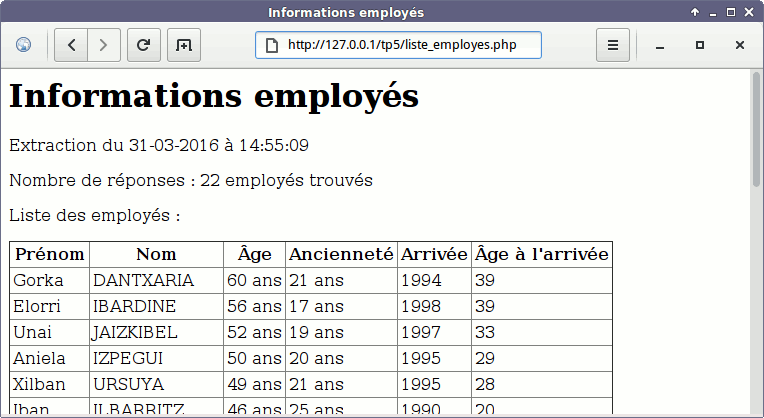Open the hamburger menu button
Image resolution: width=764 pixels, height=418 pixels.
(612, 45)
